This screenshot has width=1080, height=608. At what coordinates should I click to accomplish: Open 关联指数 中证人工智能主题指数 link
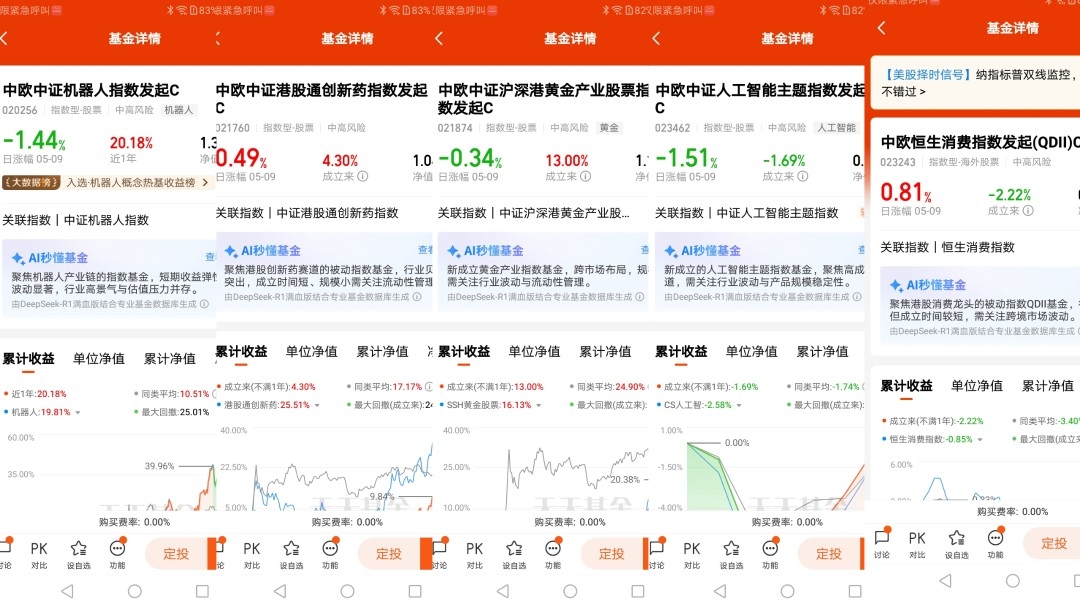tap(747, 213)
